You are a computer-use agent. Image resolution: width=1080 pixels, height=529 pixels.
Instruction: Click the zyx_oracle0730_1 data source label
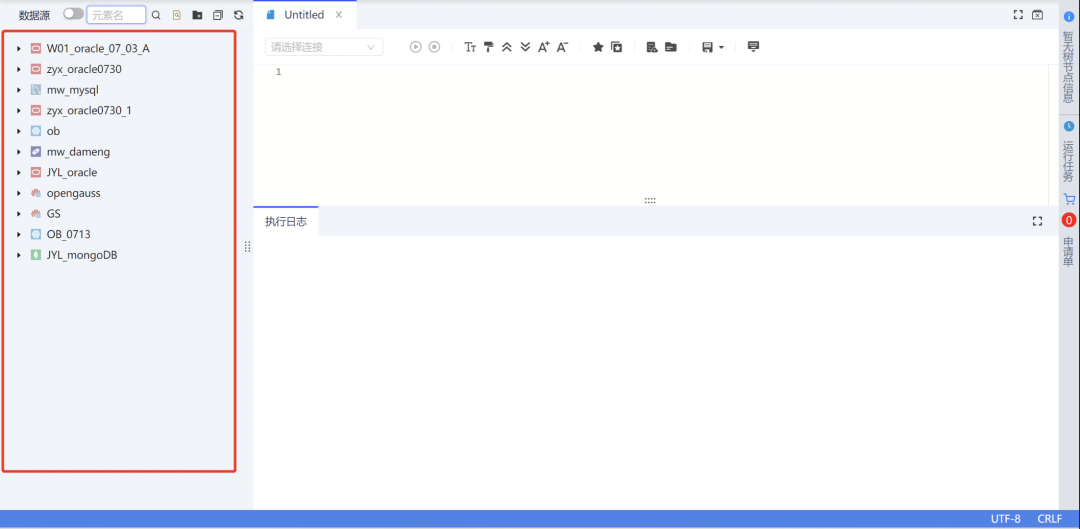tap(89, 111)
